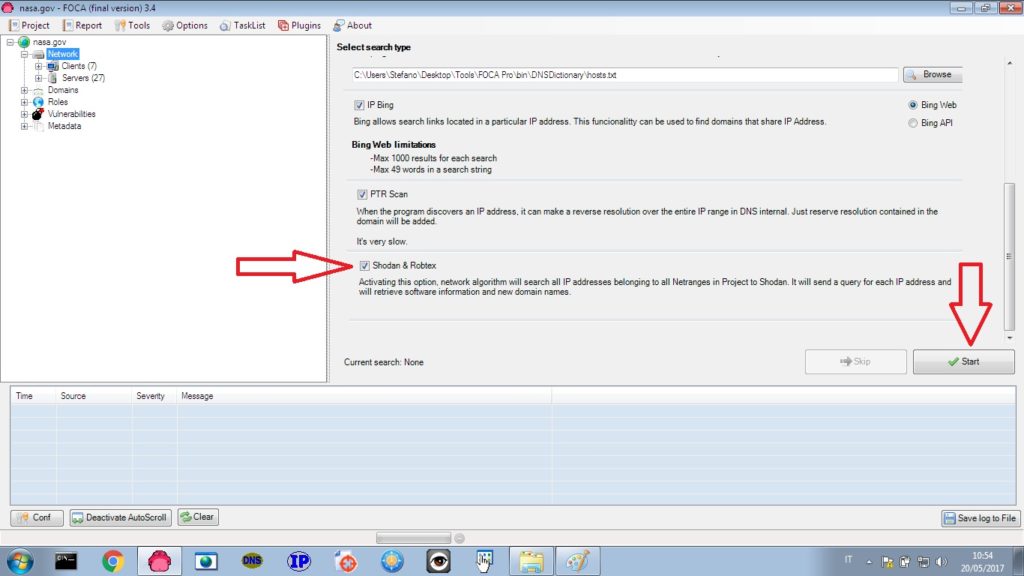
Task: Click the Start search button
Action: tap(963, 361)
